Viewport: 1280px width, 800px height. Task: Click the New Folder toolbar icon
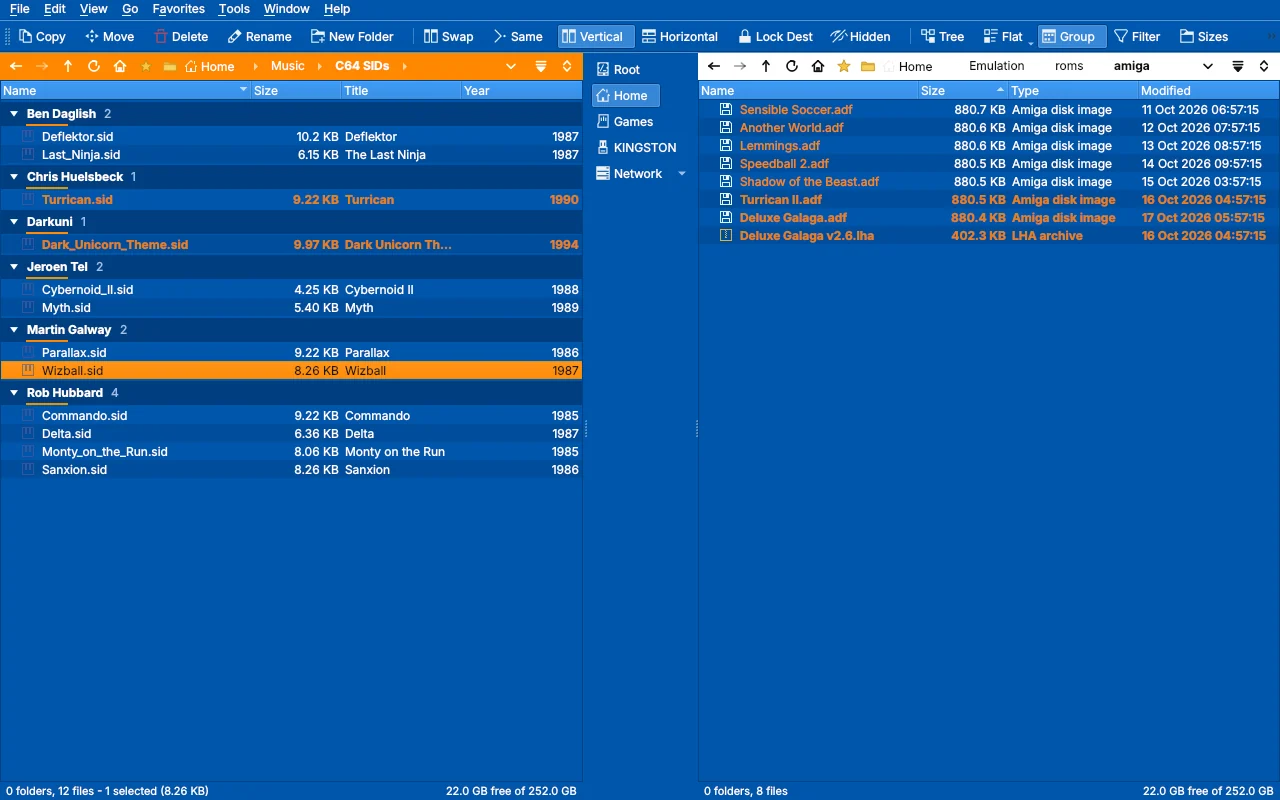[318, 37]
